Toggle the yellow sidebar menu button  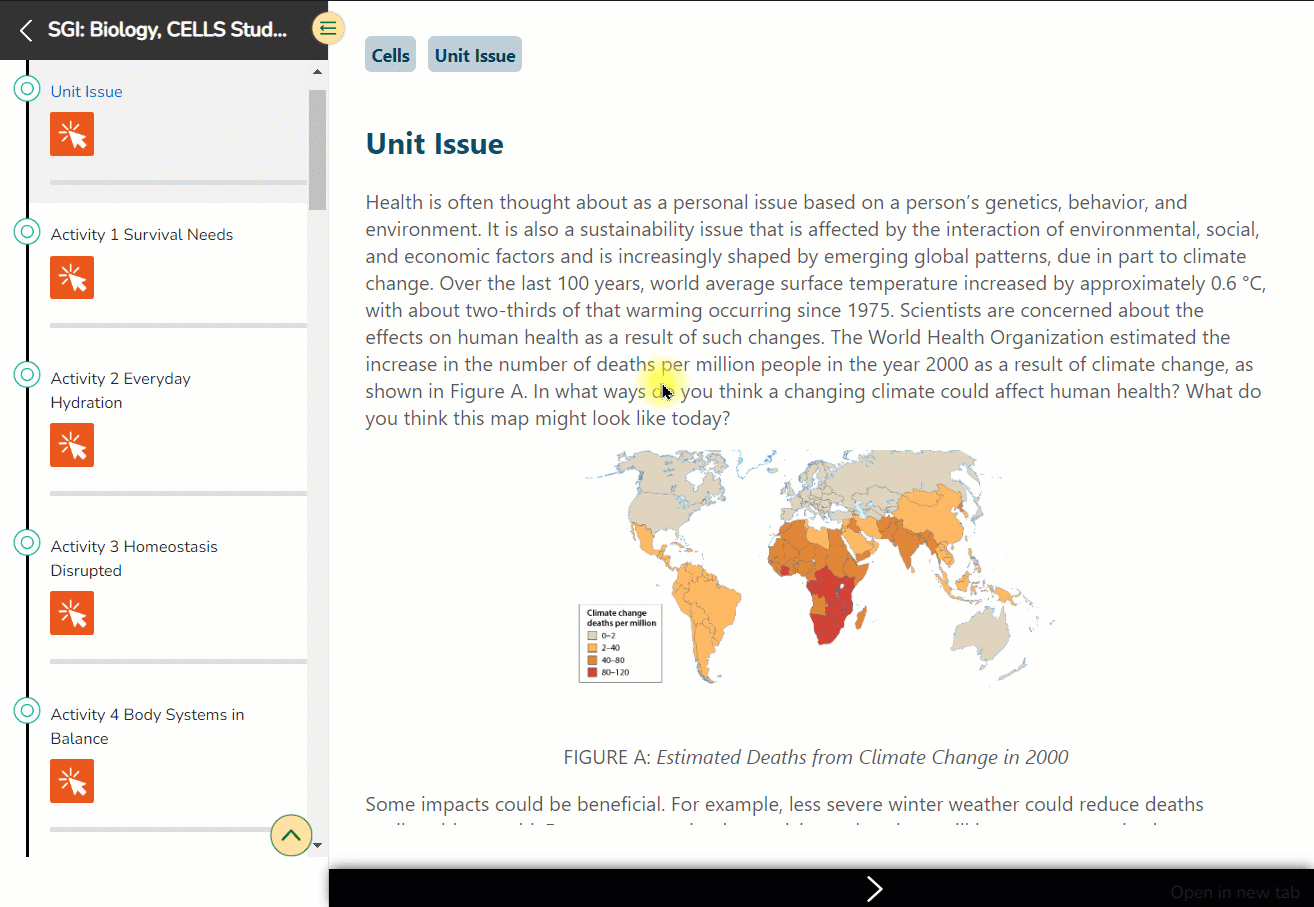click(328, 28)
